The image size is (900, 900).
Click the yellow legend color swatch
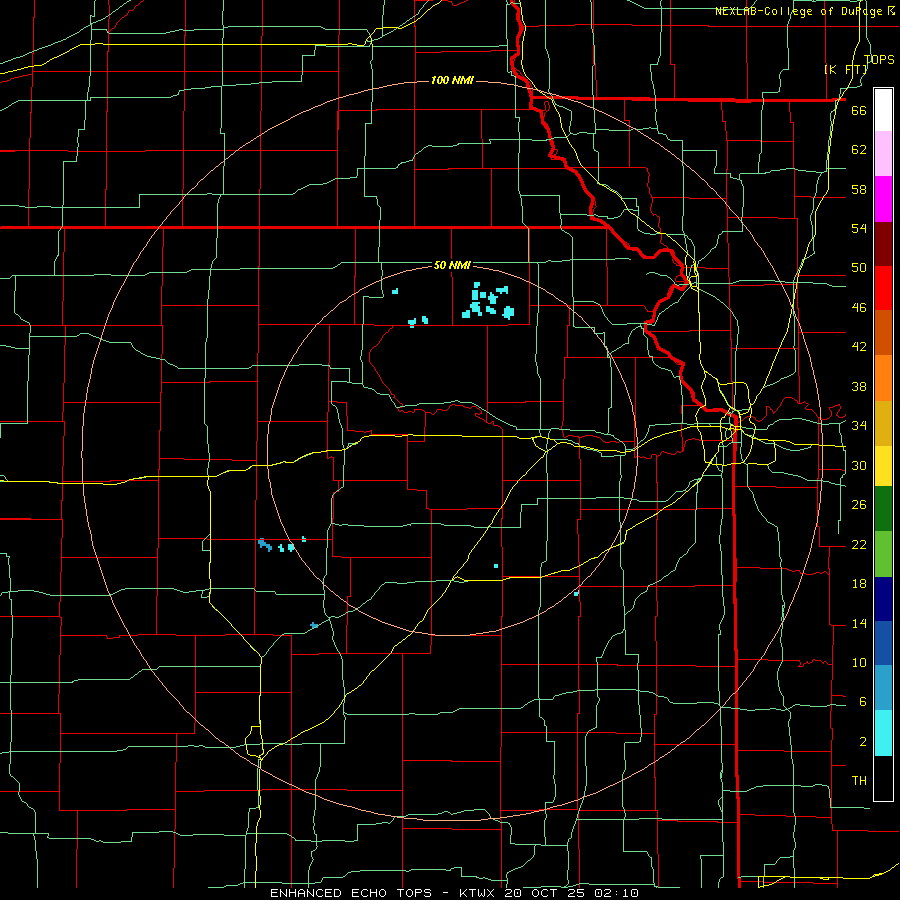pos(883,466)
